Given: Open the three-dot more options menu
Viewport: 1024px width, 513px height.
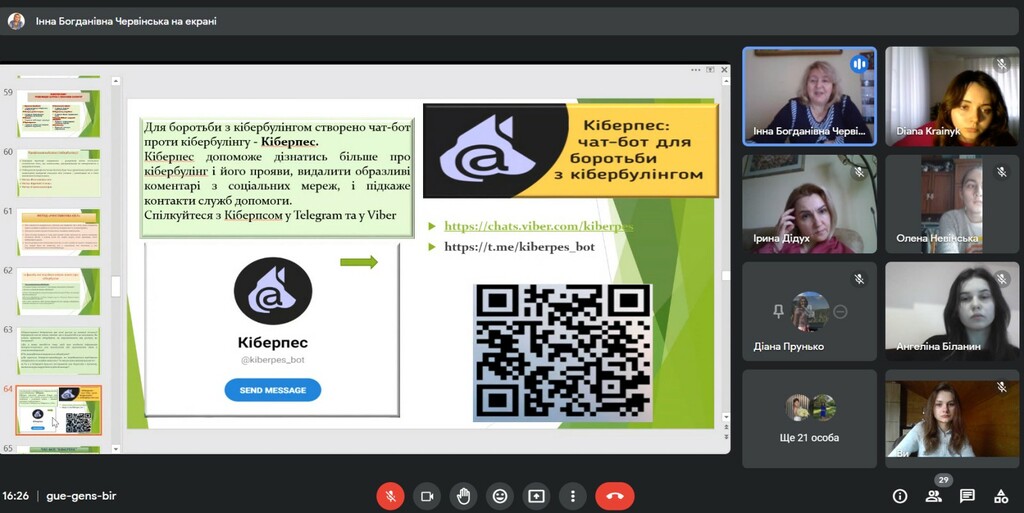Looking at the screenshot, I should pos(572,495).
